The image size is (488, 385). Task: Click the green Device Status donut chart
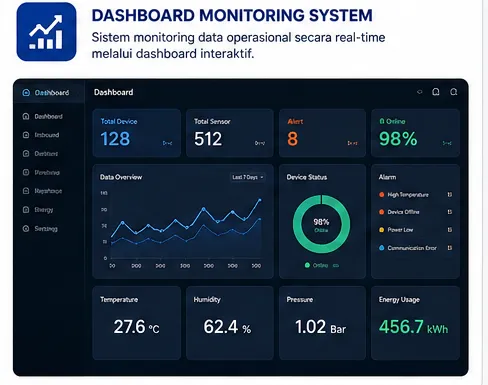tap(321, 224)
